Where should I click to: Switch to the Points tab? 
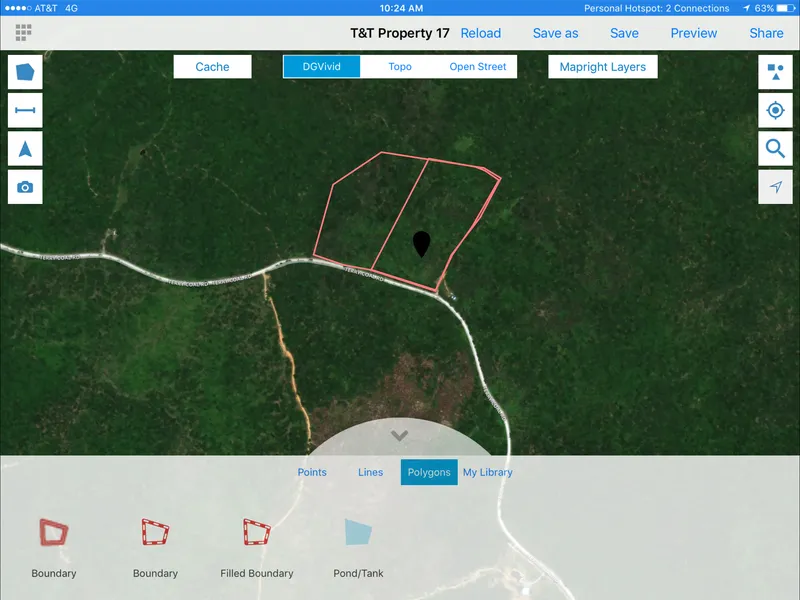pos(312,472)
